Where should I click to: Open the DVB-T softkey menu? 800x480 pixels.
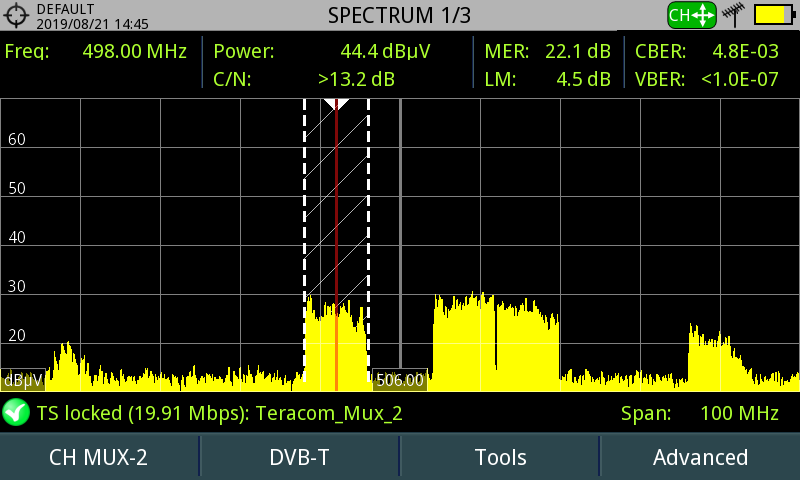299,458
